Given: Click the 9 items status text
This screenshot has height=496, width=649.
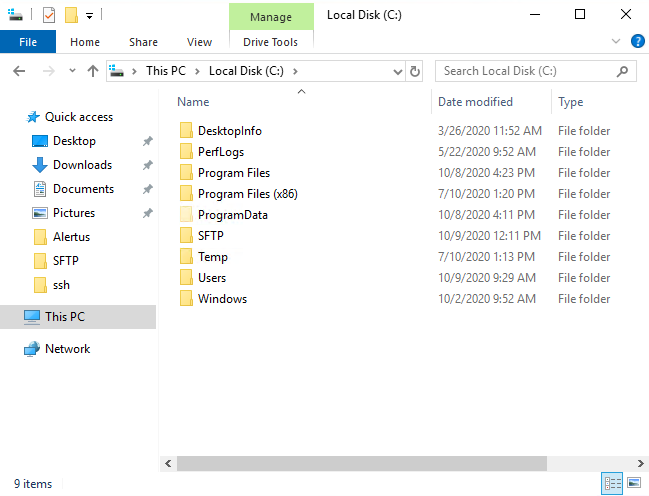Looking at the screenshot, I should coord(33,484).
